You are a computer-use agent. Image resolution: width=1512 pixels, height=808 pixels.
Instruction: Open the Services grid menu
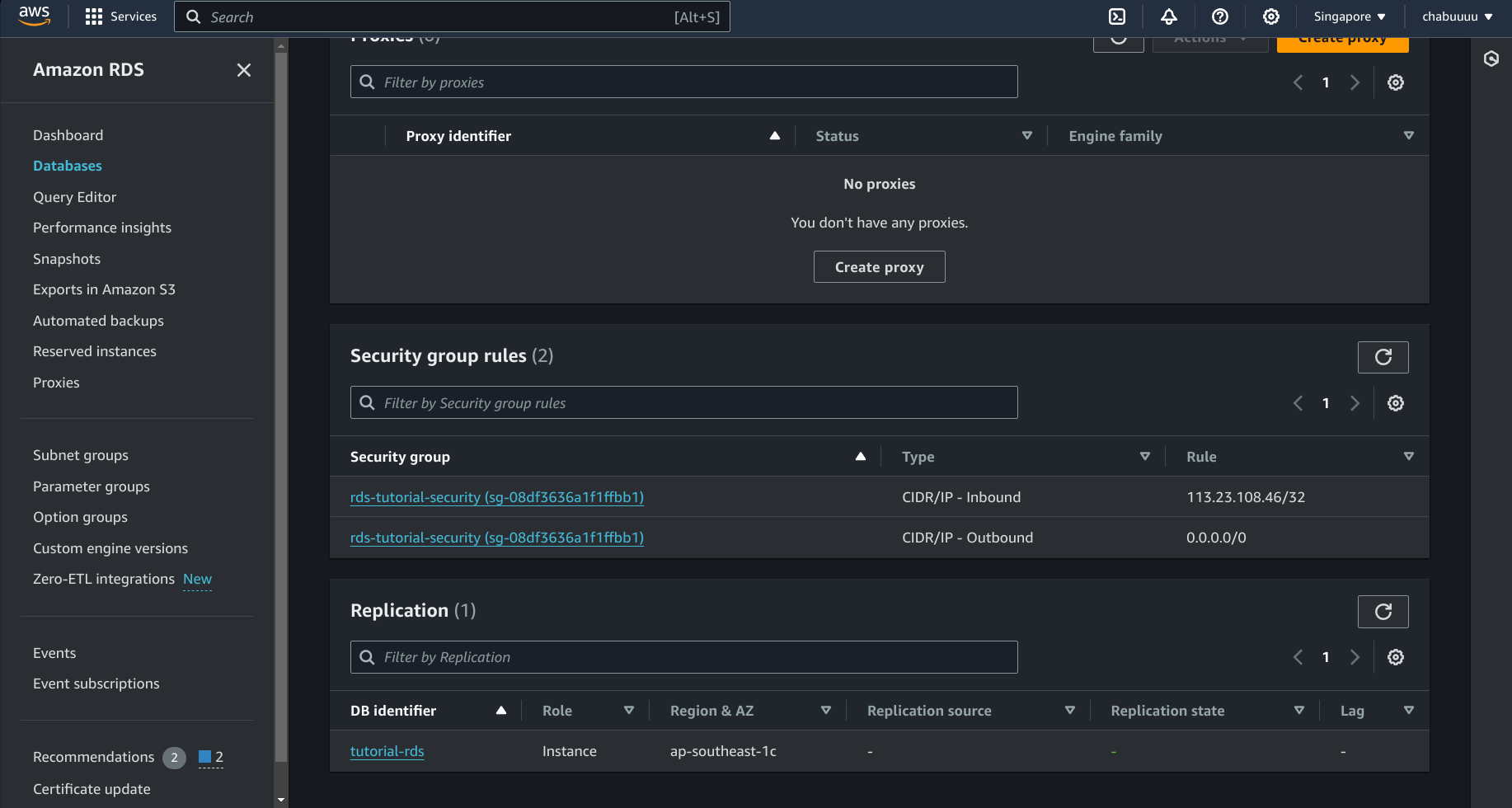point(120,16)
